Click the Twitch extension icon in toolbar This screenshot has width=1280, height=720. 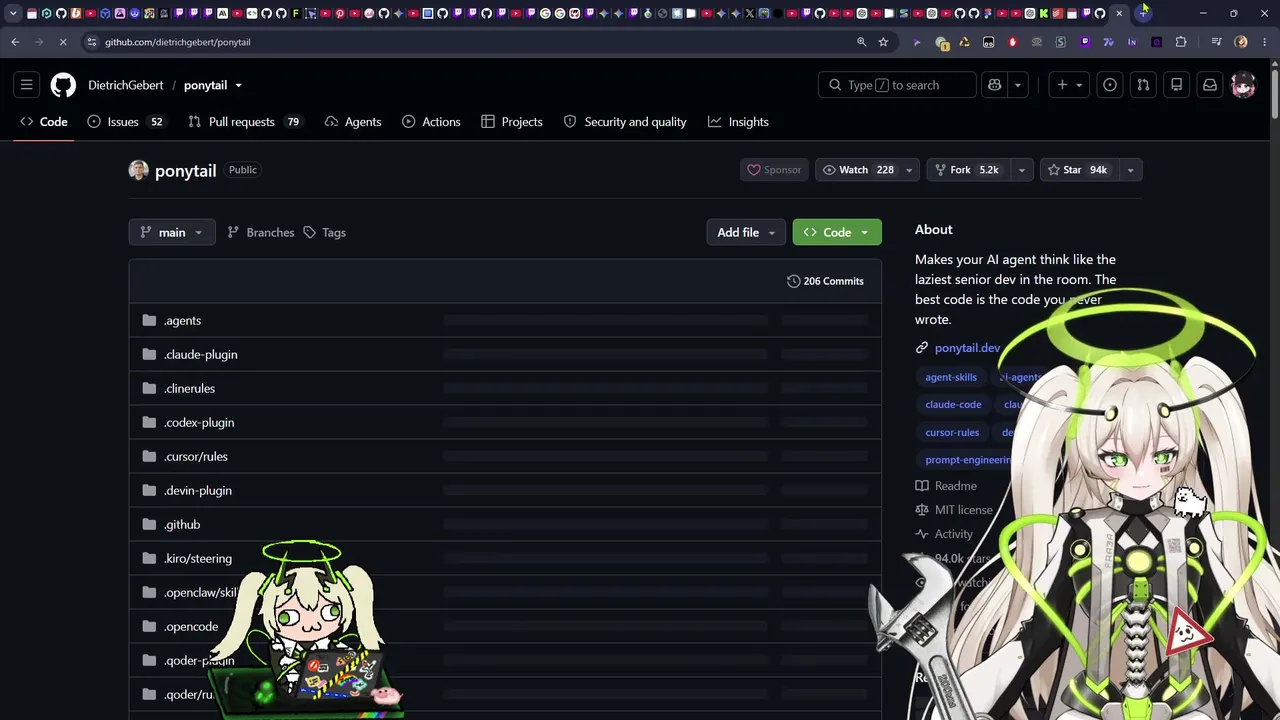(x=1085, y=42)
